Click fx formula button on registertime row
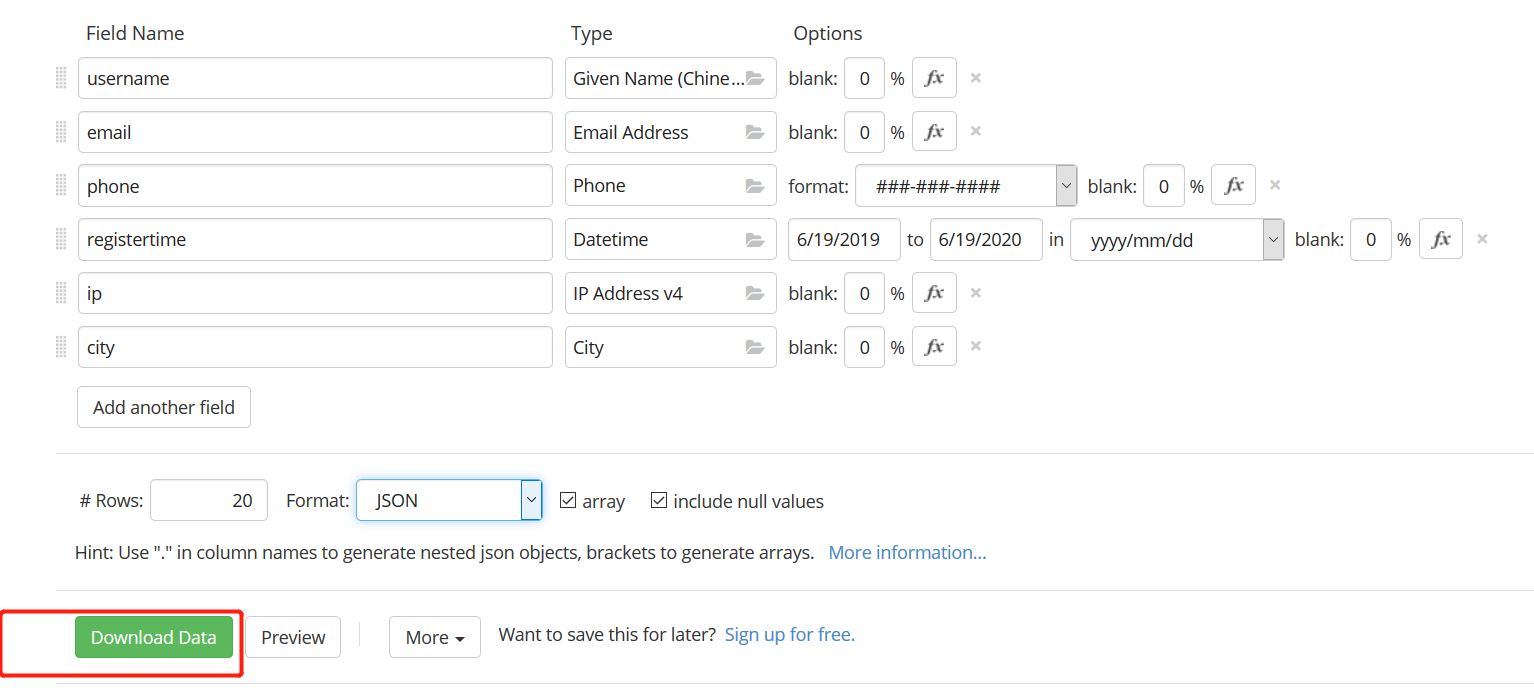The height and width of the screenshot is (694, 1534). (1440, 240)
